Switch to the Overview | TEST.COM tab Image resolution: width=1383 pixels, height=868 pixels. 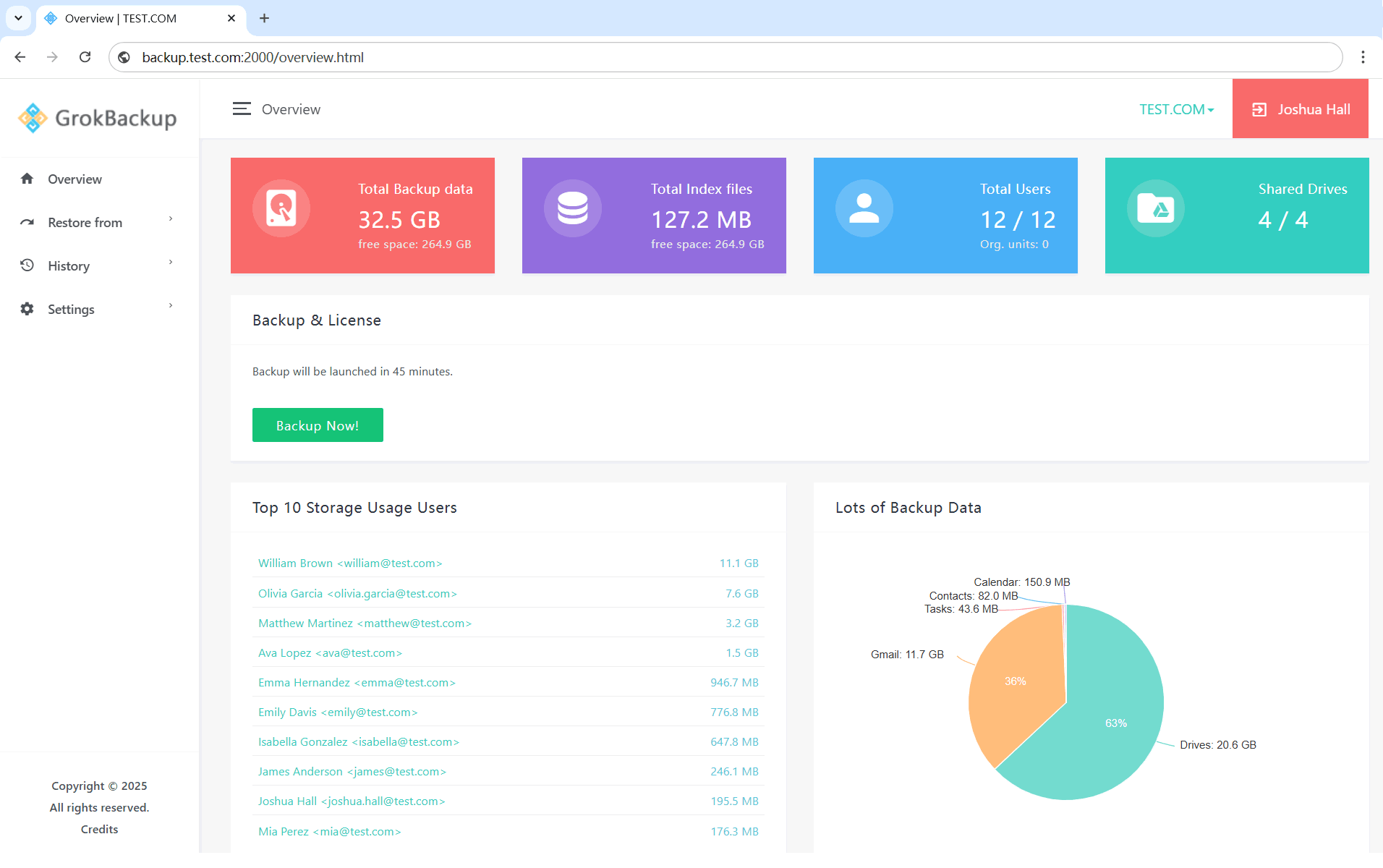click(x=140, y=19)
